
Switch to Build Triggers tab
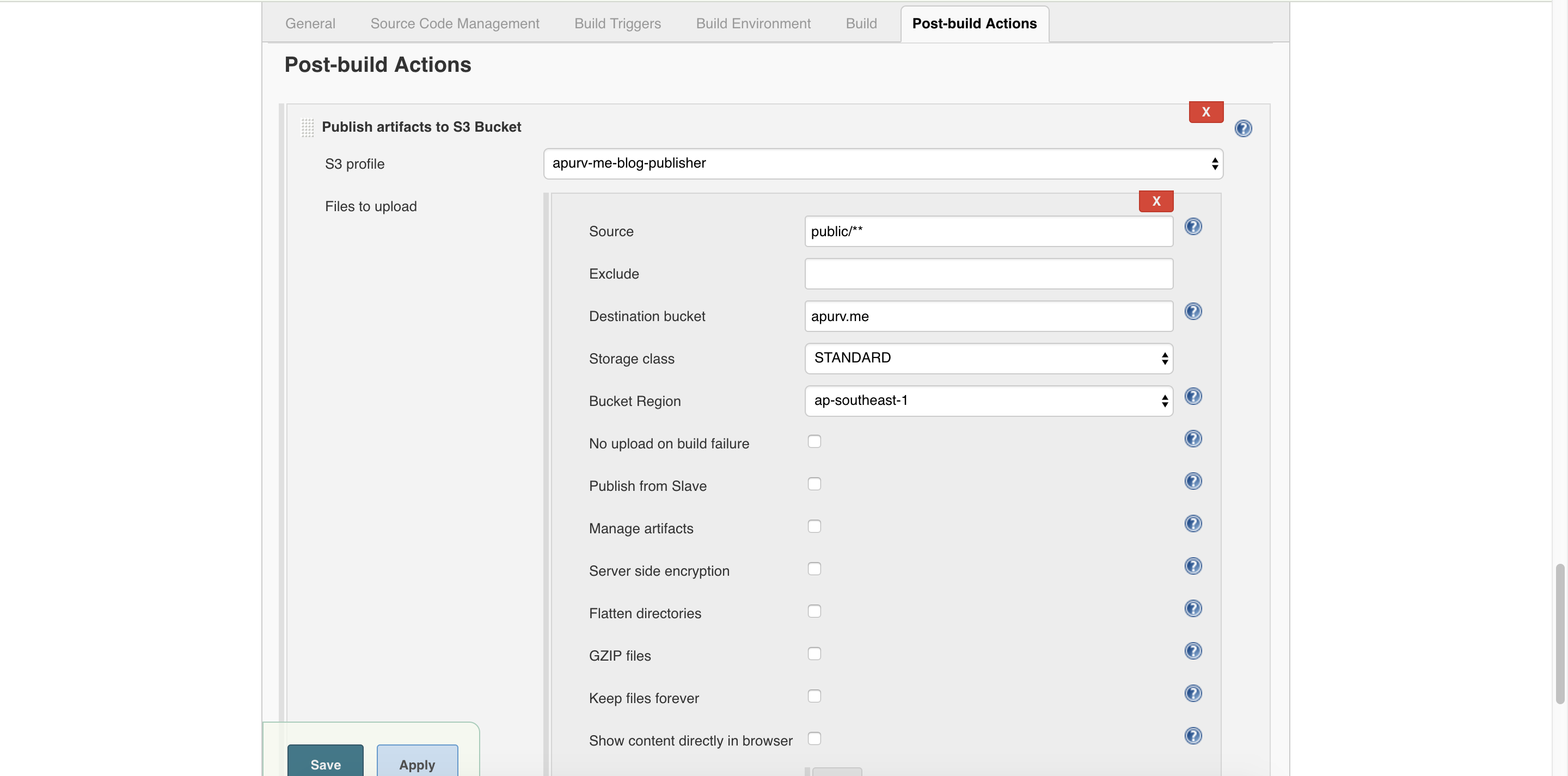tap(617, 23)
